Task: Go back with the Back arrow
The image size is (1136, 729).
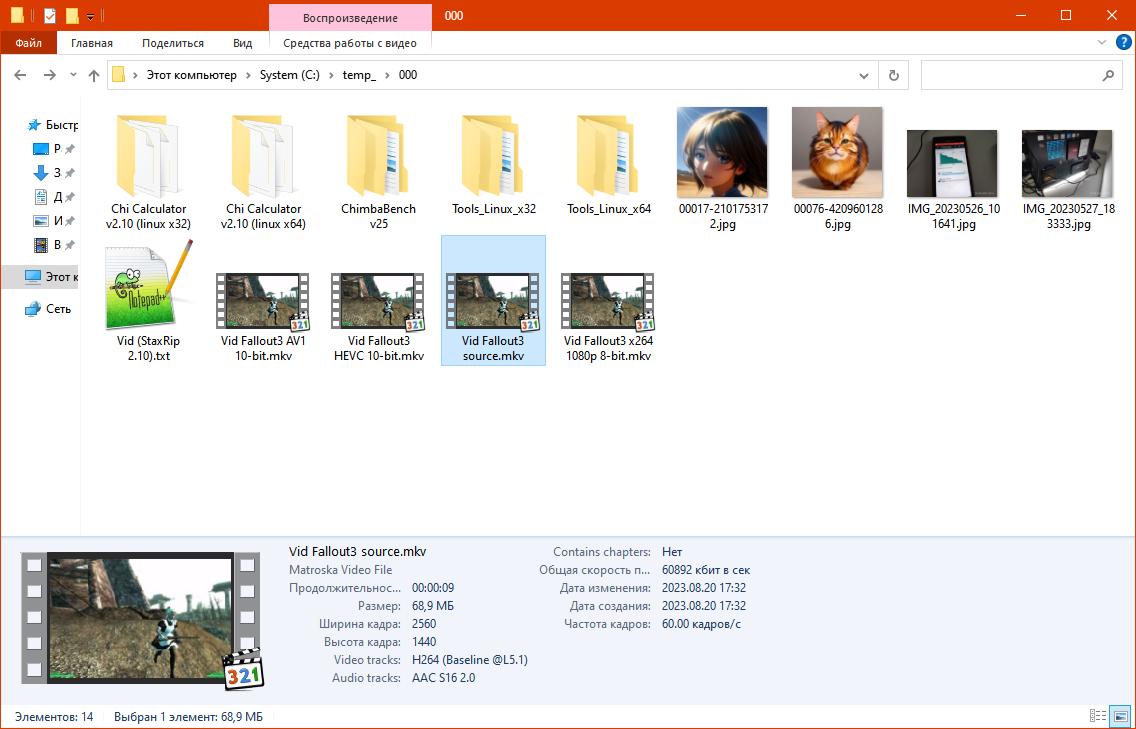Action: 20,75
